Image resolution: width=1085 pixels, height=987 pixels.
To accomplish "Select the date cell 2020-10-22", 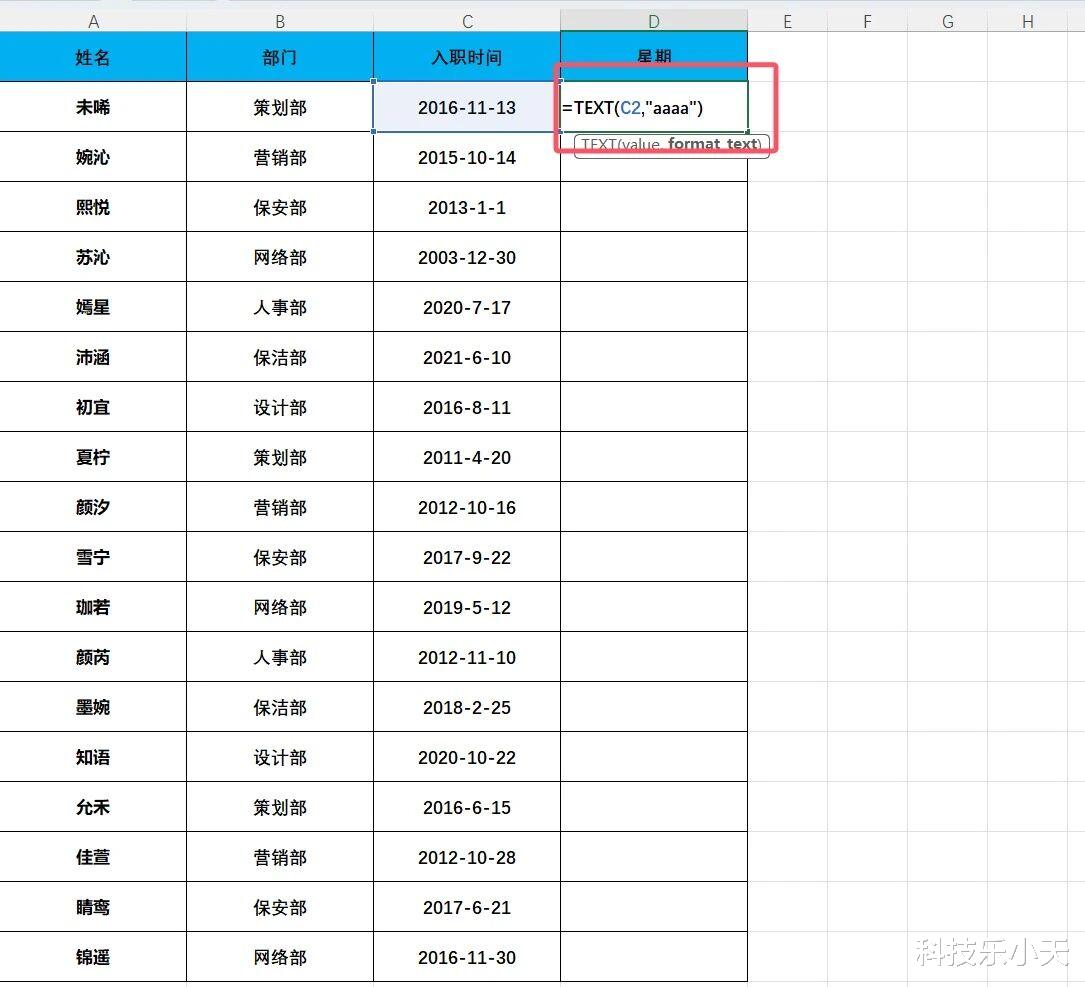I will [x=467, y=757].
